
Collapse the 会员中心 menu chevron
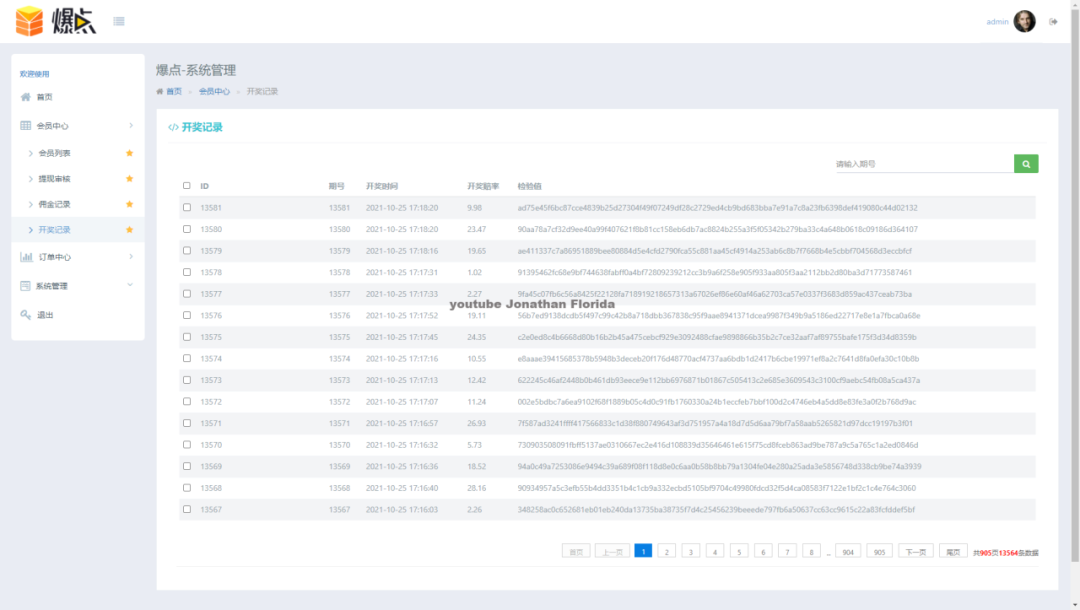tap(131, 125)
